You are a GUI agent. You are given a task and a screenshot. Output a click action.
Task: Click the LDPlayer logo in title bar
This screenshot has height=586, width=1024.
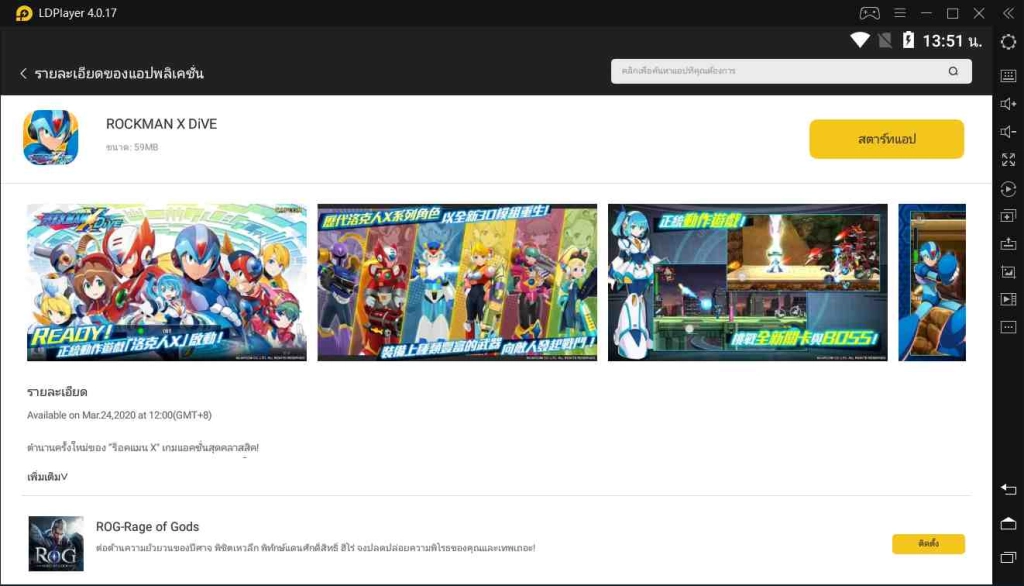(x=24, y=13)
